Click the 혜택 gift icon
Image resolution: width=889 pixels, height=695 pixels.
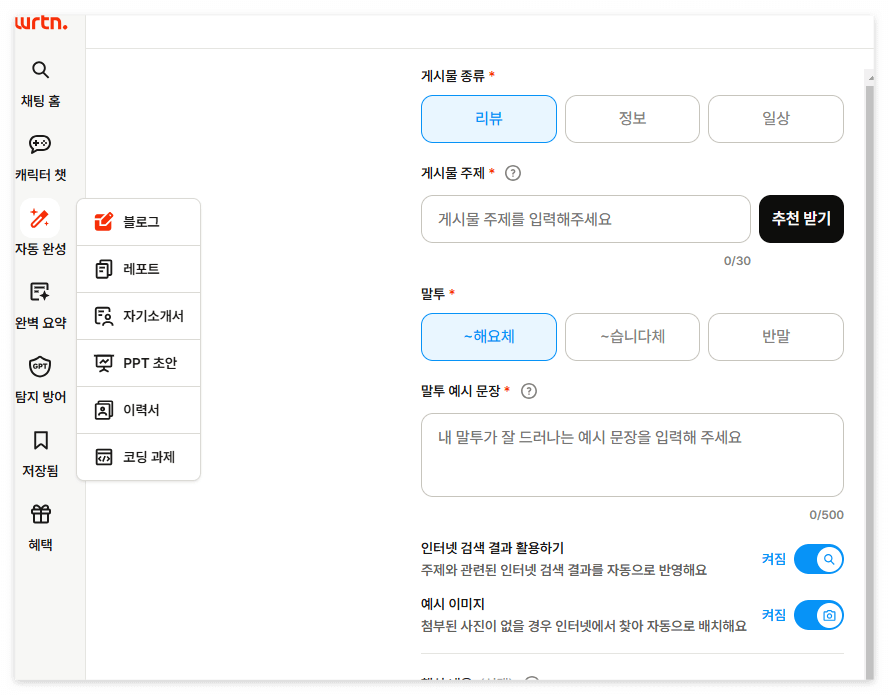(x=40, y=525)
